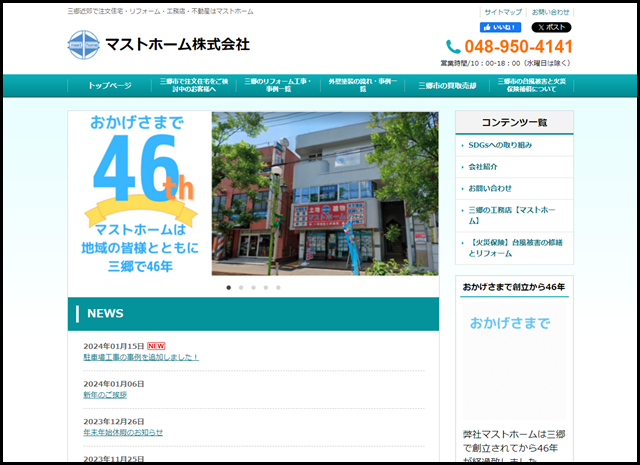Viewport: 640px width, 465px height.
Task: Select the third slideshow pagination dot
Action: point(253,288)
